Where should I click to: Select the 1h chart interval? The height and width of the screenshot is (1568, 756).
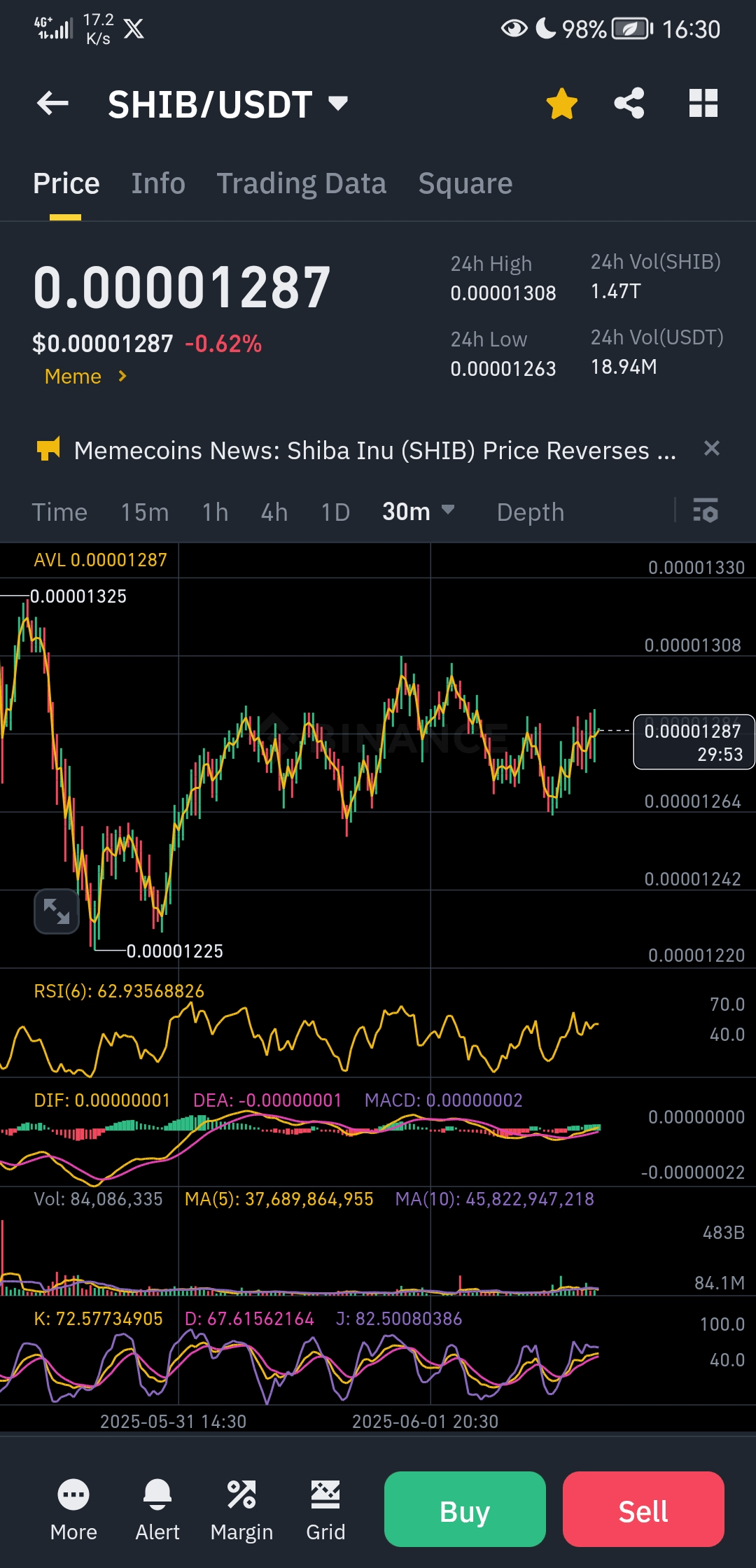216,512
